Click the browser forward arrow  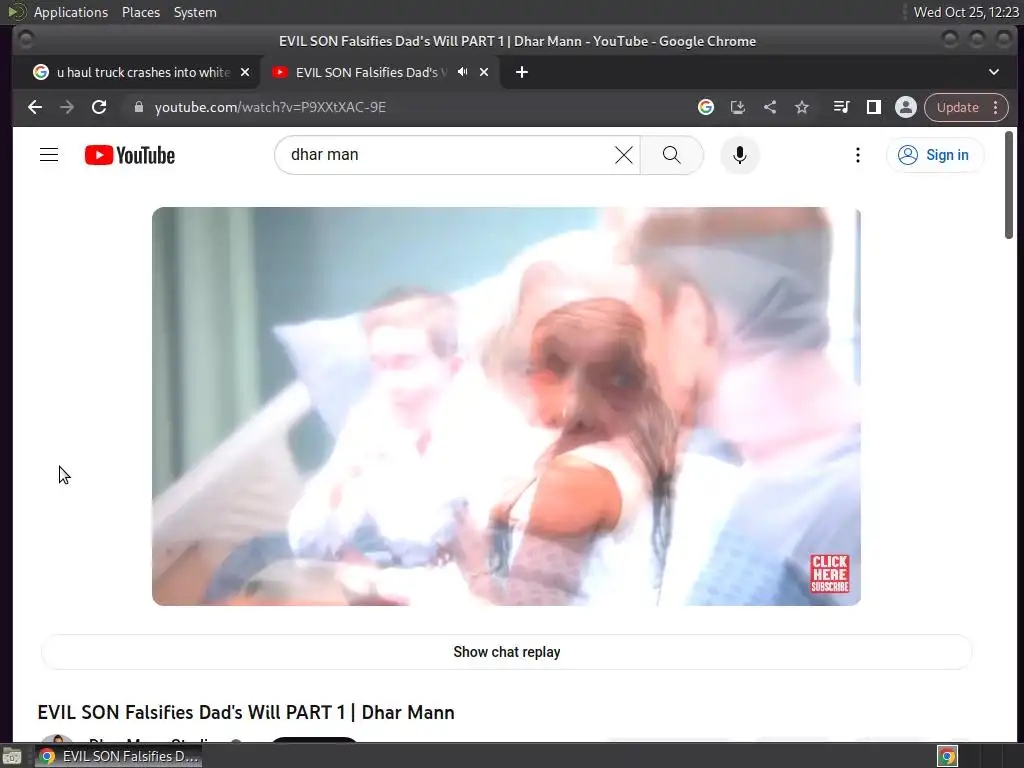click(67, 107)
